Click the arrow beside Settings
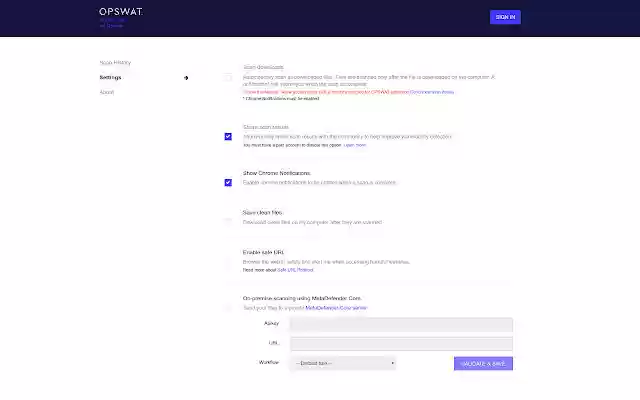 pyautogui.click(x=186, y=78)
